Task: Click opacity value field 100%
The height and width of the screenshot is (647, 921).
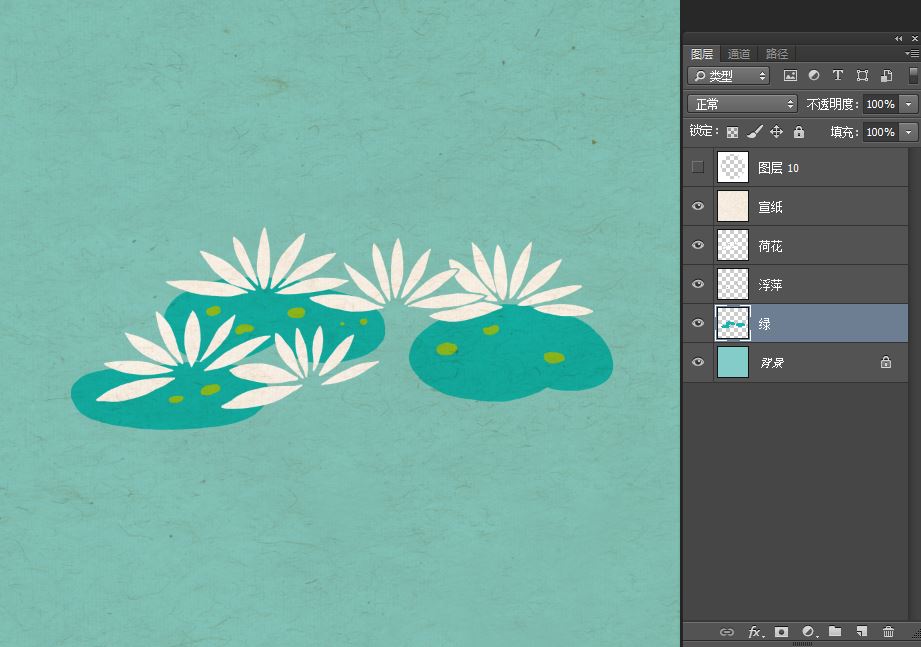Action: pos(881,104)
